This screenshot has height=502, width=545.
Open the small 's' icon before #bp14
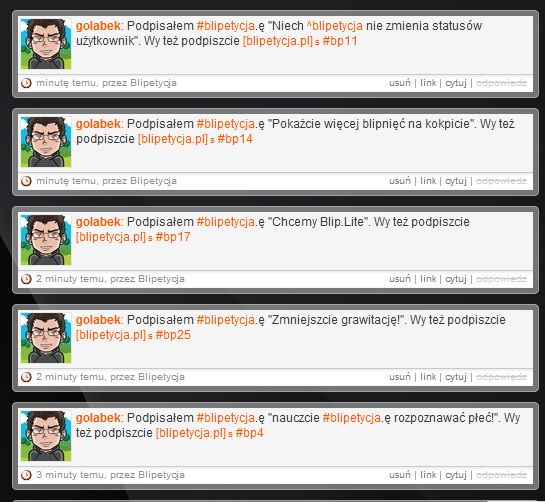212,141
